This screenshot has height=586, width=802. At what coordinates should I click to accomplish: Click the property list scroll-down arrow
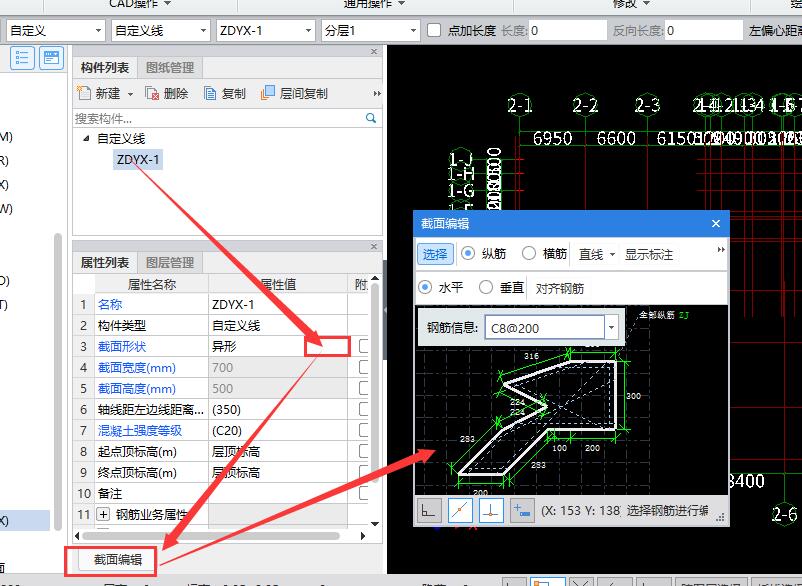pyautogui.click(x=375, y=524)
